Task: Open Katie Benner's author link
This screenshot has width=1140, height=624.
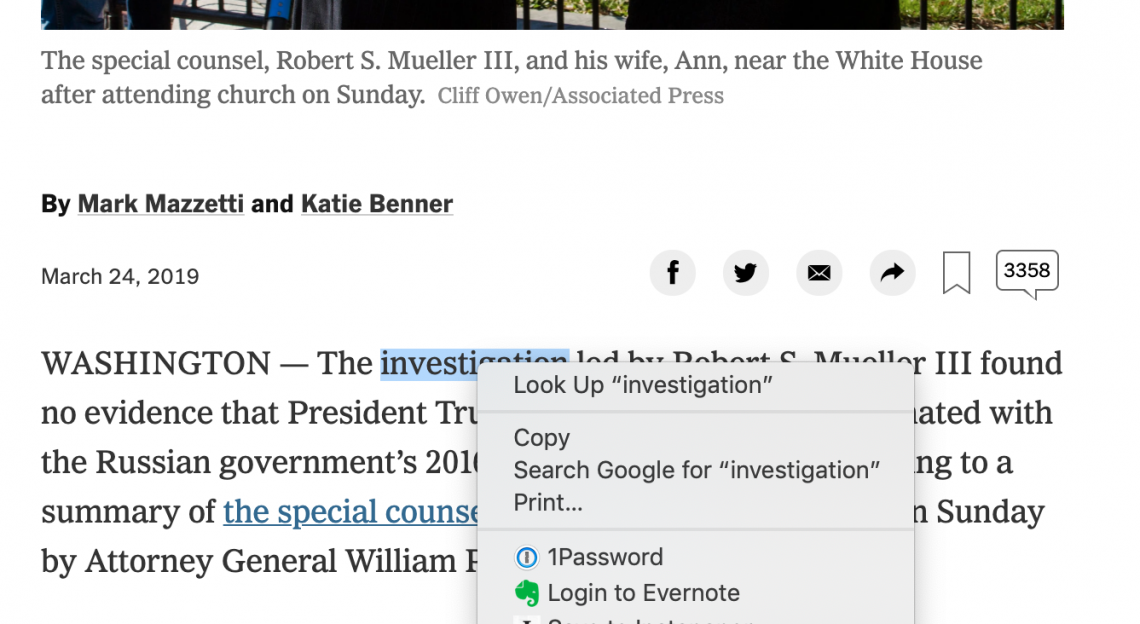Action: pyautogui.click(x=377, y=204)
